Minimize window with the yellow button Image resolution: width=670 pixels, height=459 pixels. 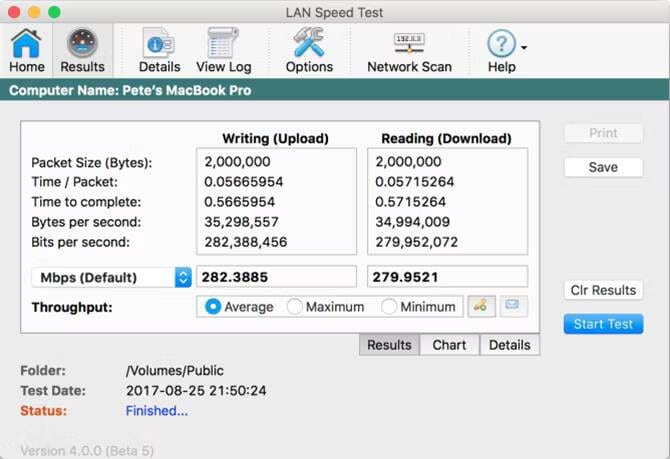(34, 12)
